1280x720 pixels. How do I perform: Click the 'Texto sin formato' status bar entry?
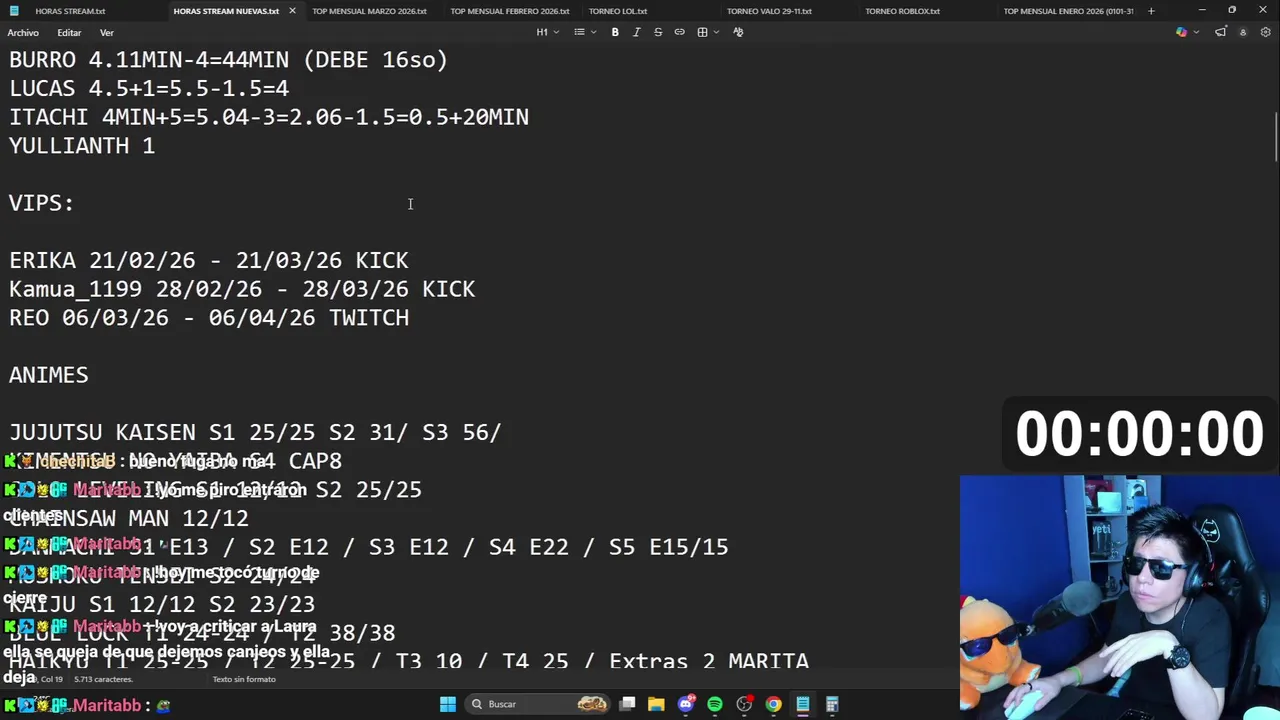tap(244, 679)
